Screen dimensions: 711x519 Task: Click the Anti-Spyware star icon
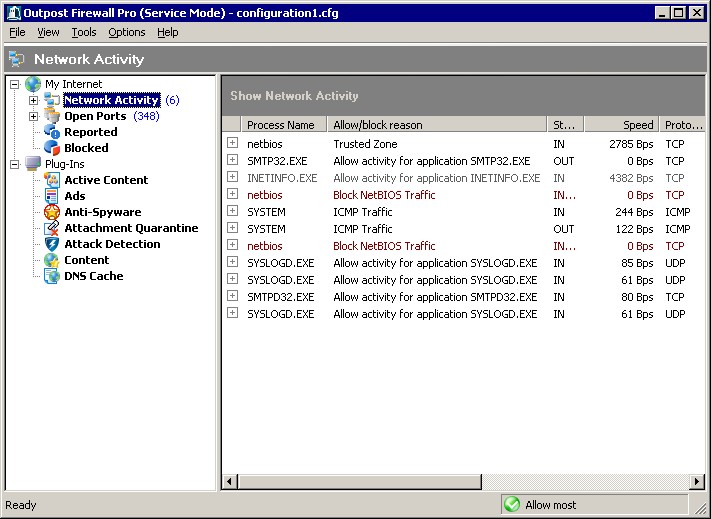(x=52, y=212)
